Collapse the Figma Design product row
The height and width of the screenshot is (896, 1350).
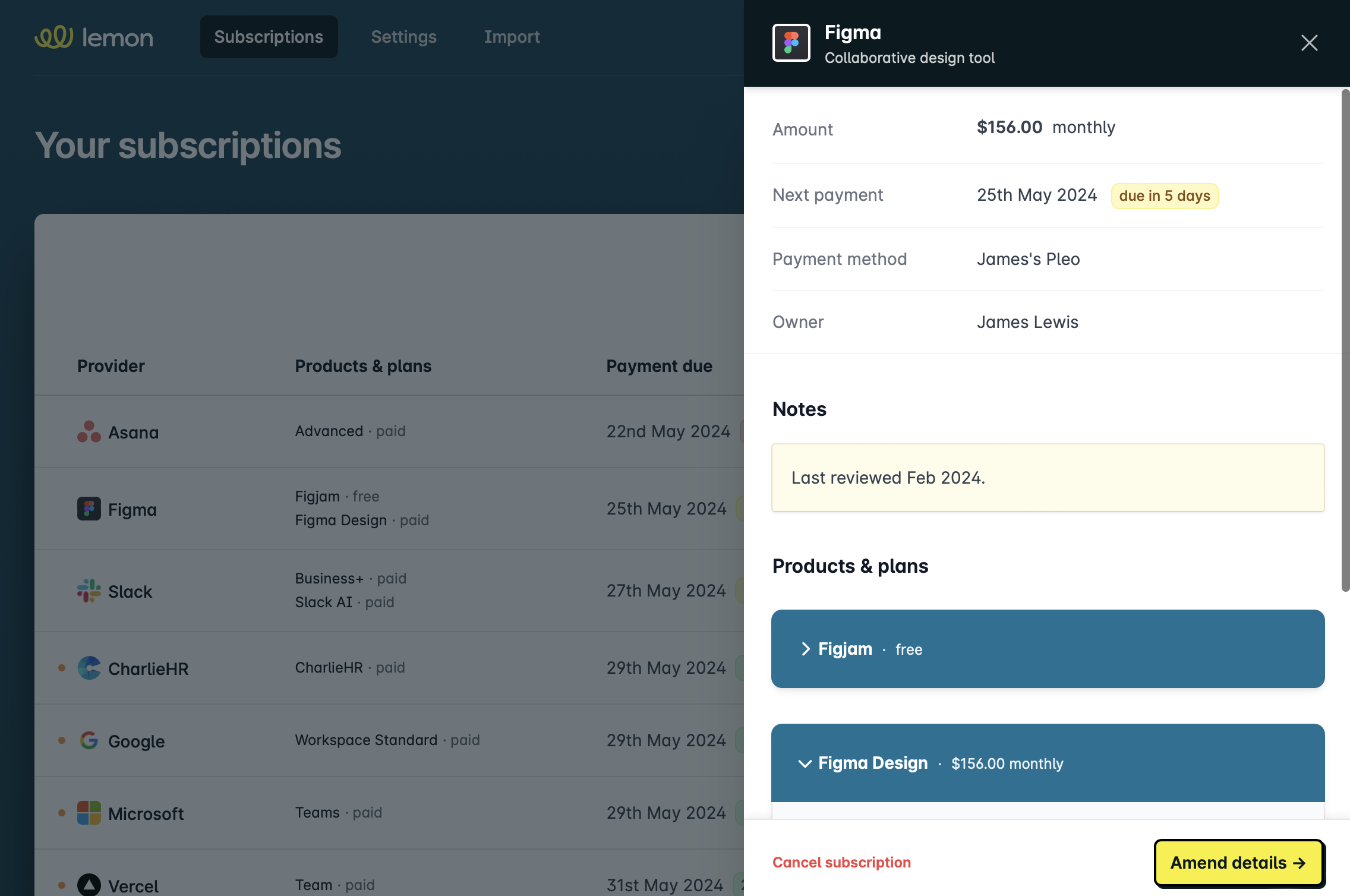pos(806,764)
